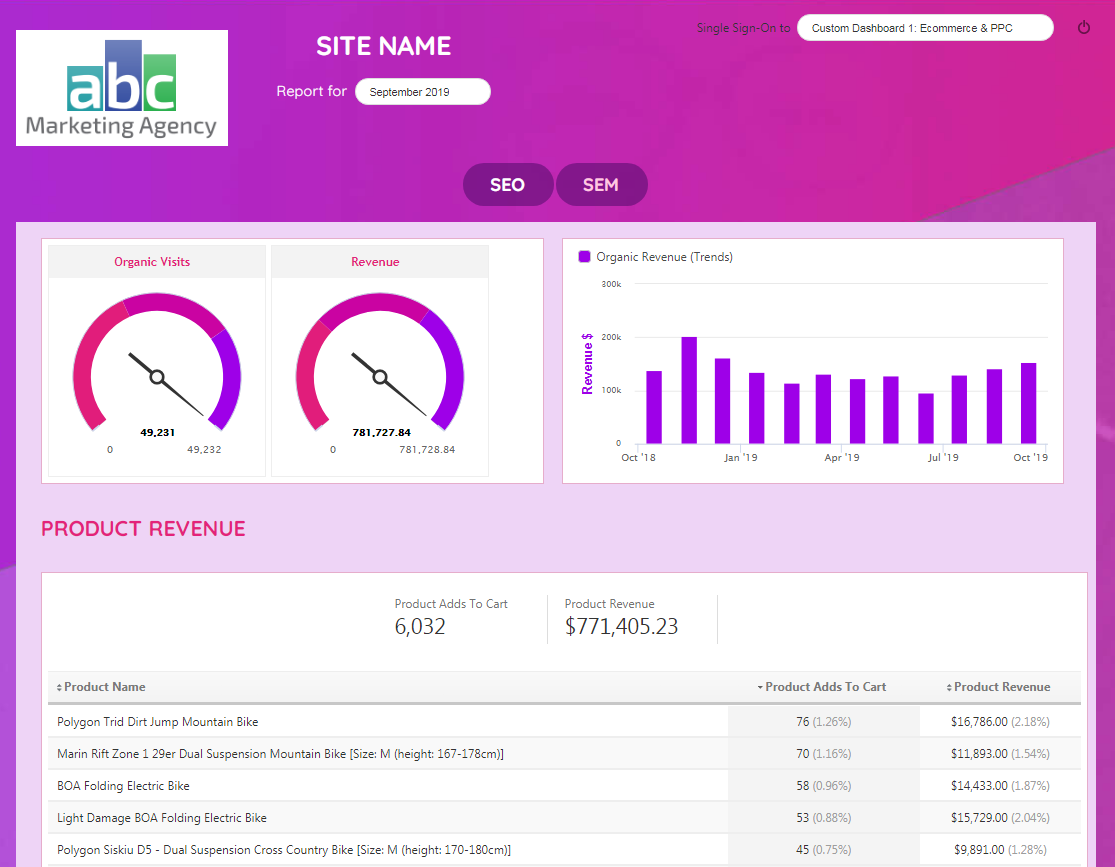
Task: Sort by Product Adds To Cart column
Action: [x=824, y=687]
